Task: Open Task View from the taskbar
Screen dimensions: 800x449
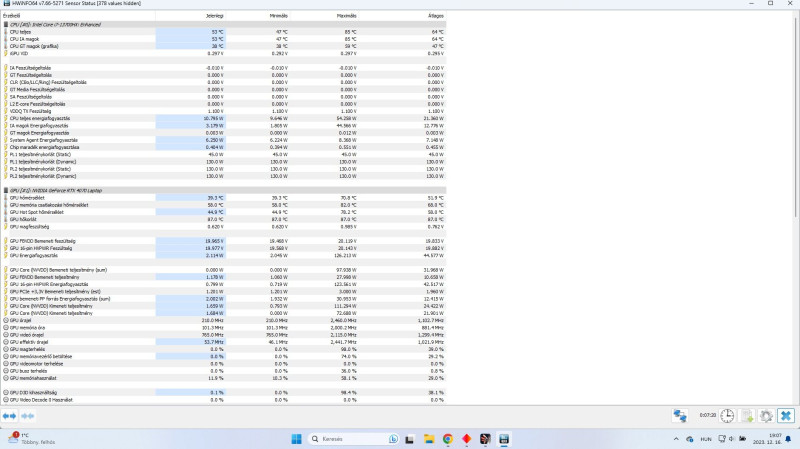Action: tap(409, 439)
